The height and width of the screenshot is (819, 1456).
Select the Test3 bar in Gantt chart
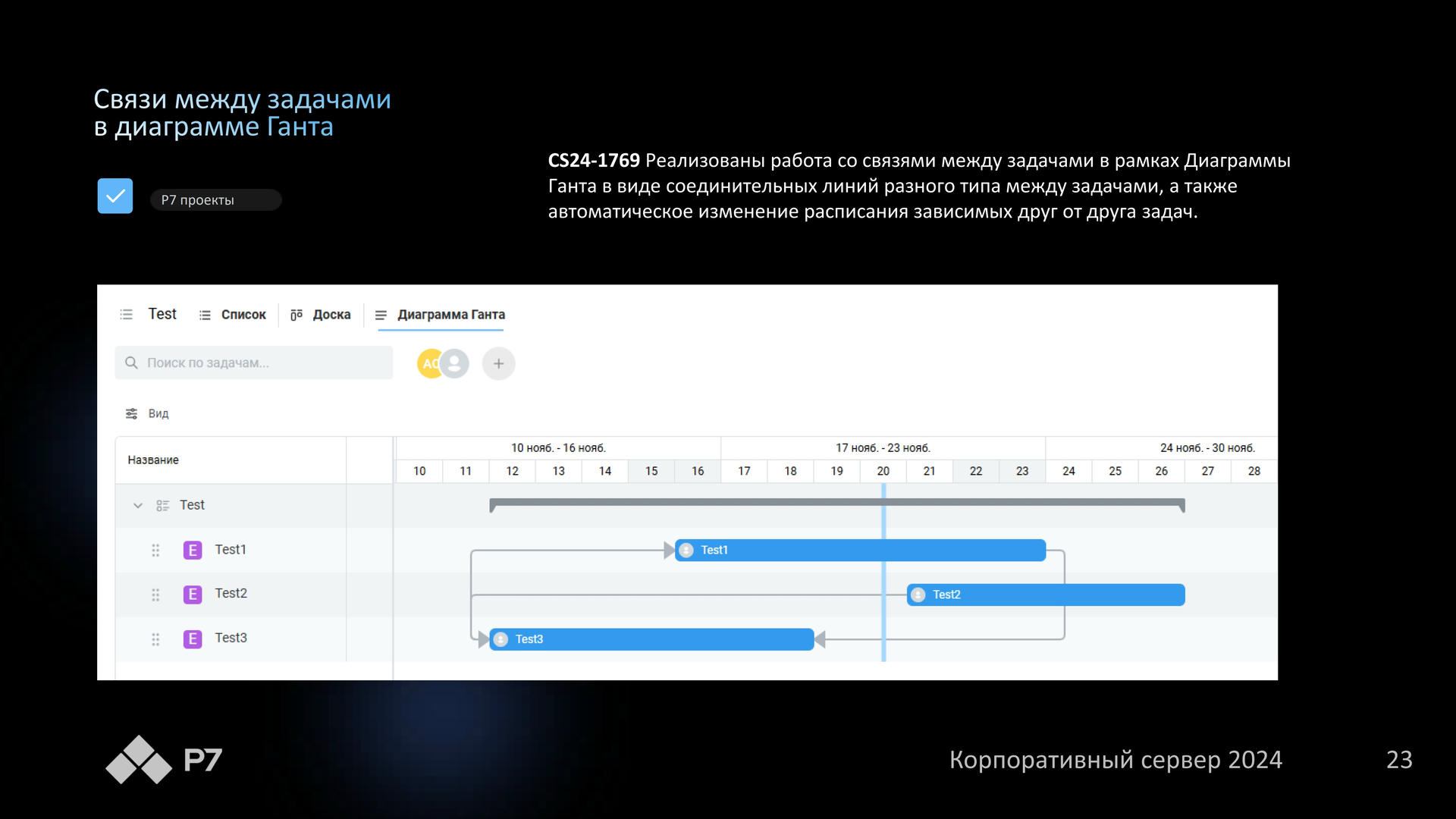[x=651, y=639]
